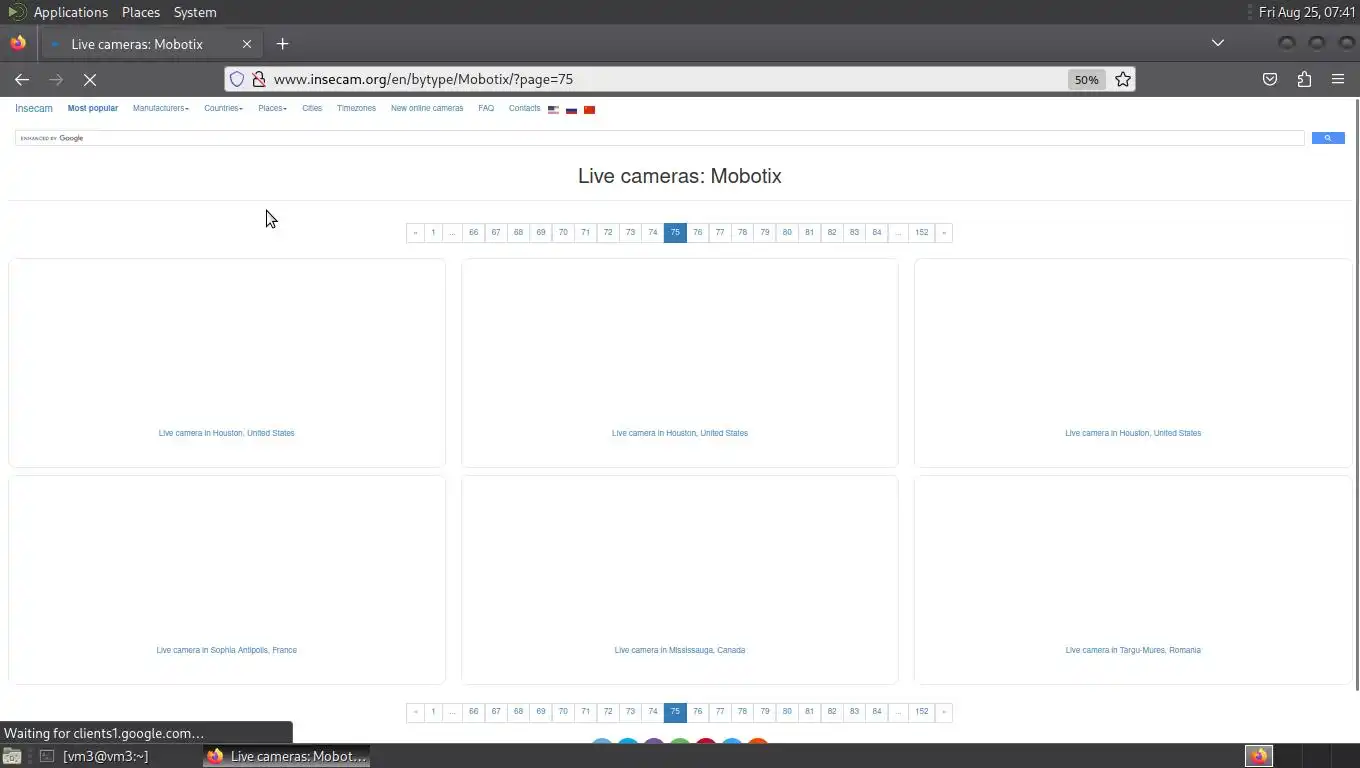
Task: Expand the website Places dropdown in navbar
Action: [272, 108]
